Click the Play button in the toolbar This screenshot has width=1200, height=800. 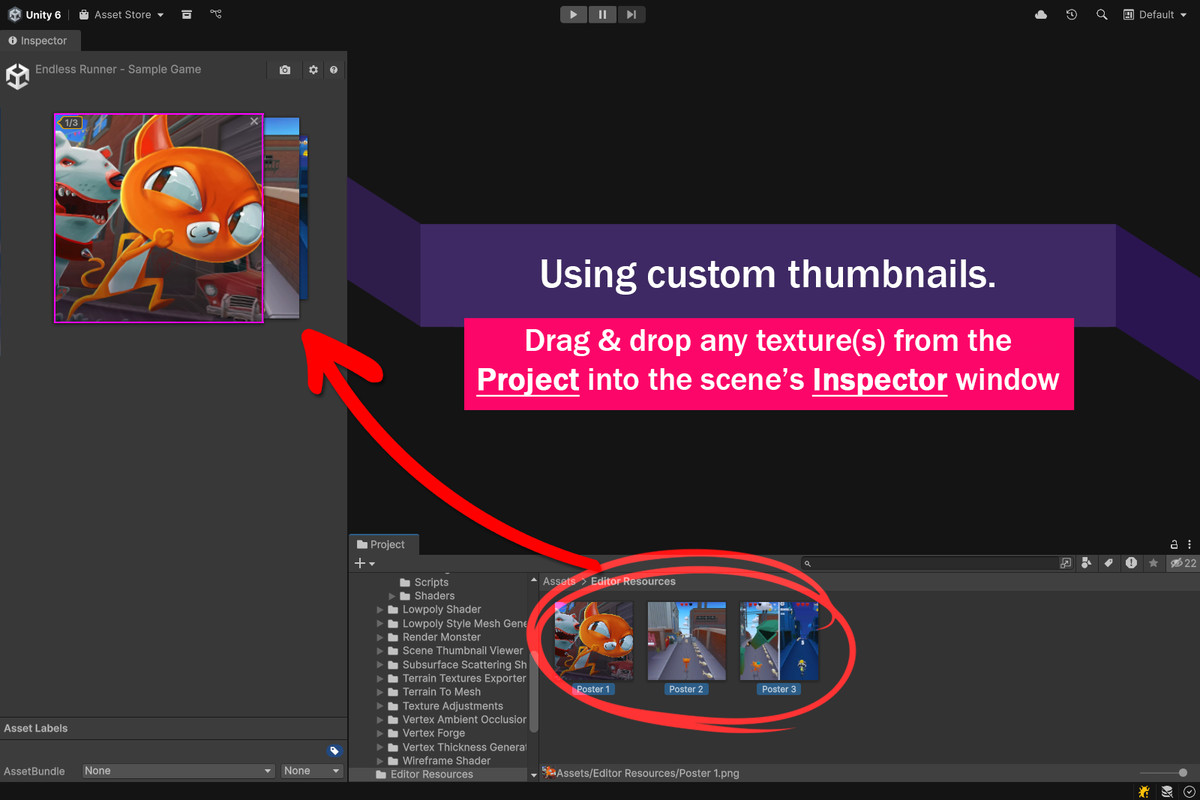[574, 15]
